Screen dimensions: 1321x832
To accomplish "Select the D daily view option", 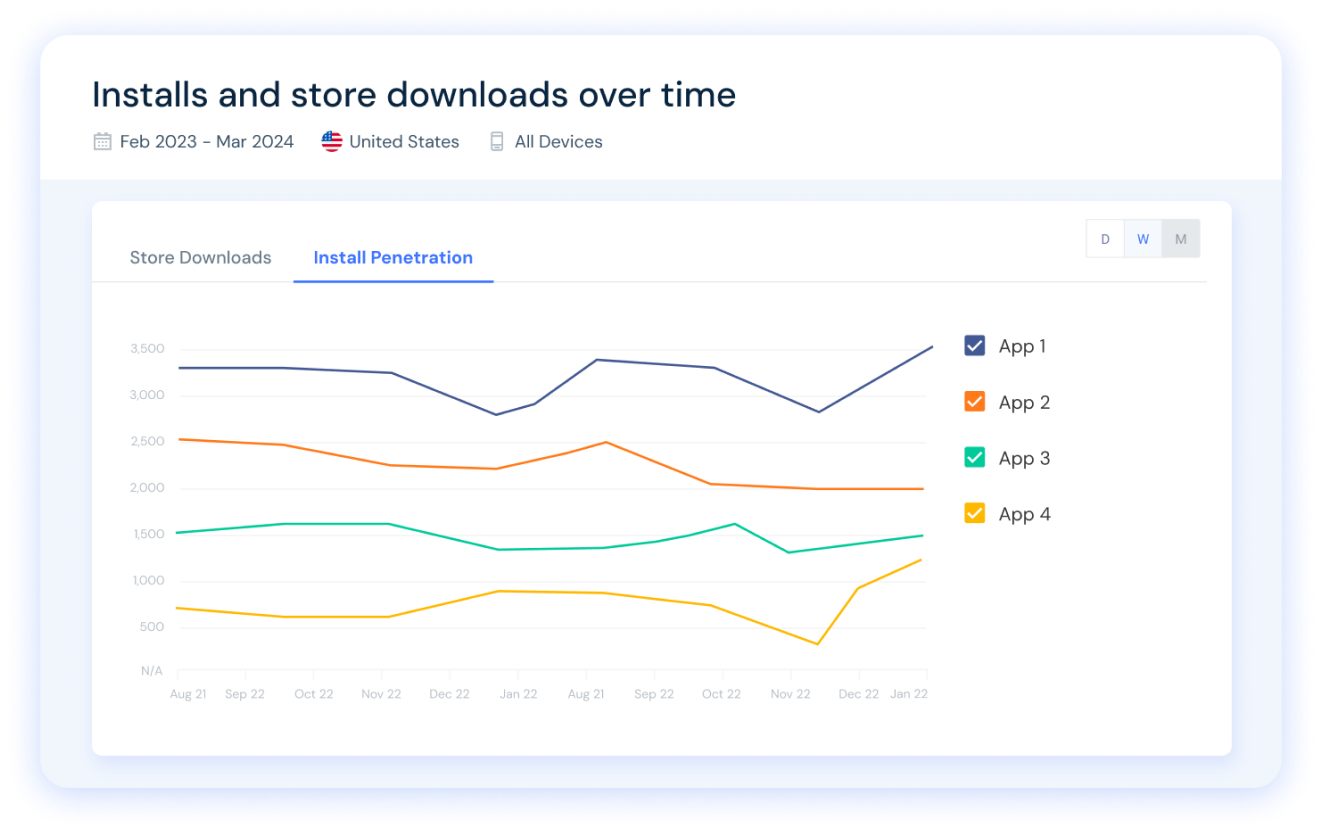I will click(1105, 238).
